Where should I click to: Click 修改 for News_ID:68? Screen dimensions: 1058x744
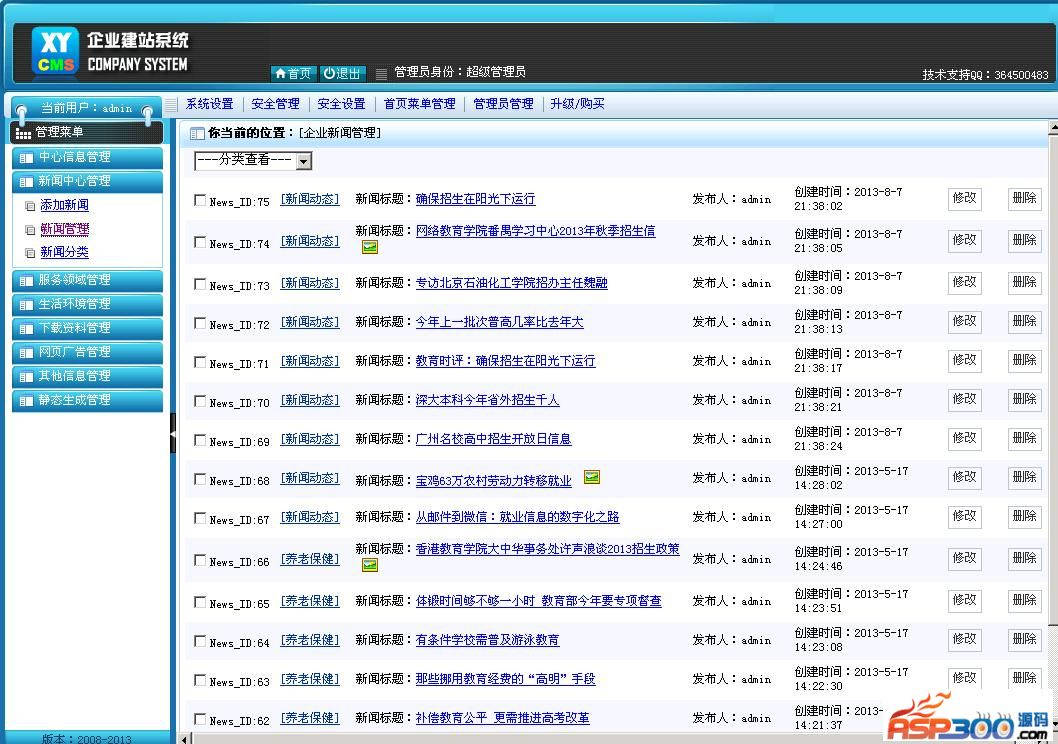tap(964, 478)
